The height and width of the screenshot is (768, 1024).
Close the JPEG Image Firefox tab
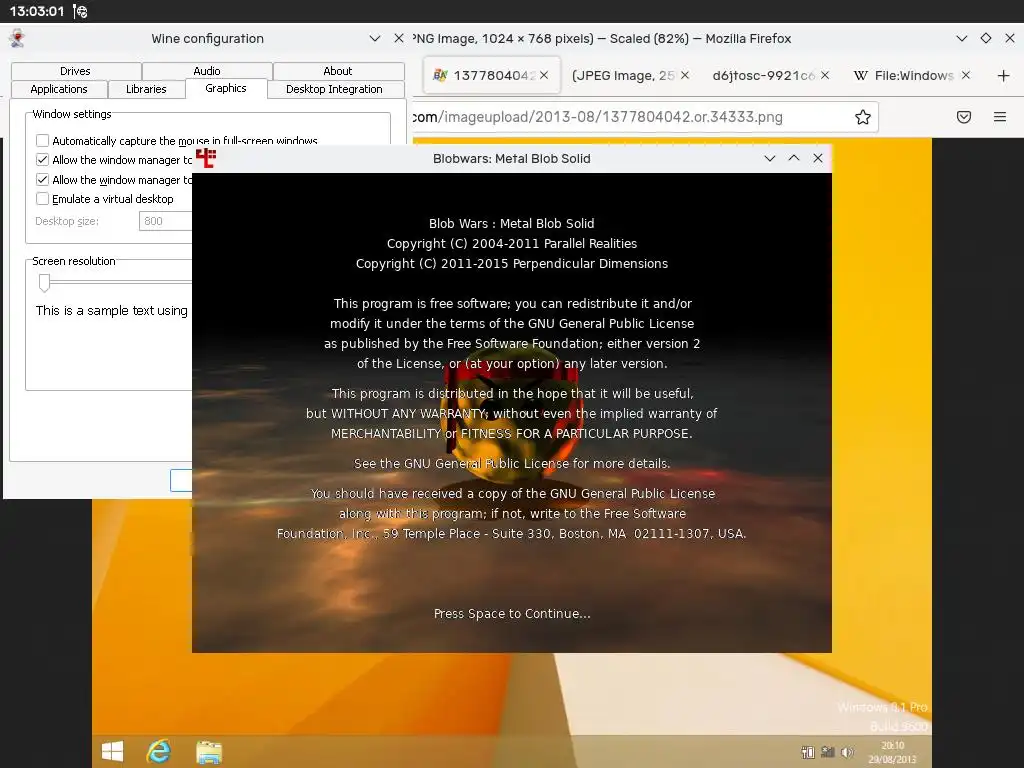(x=684, y=75)
